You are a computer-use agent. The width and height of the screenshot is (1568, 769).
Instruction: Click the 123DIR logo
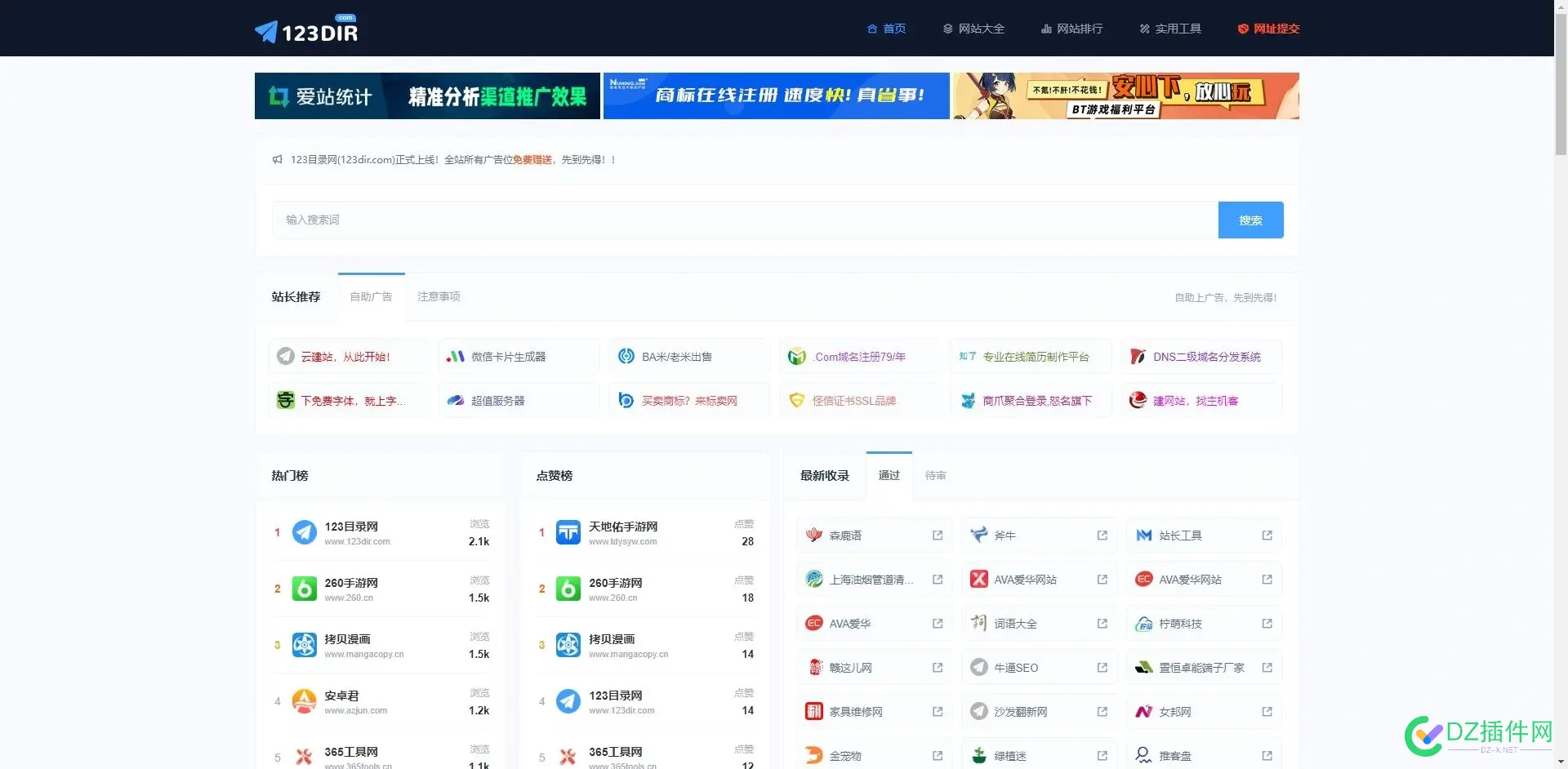click(x=307, y=31)
